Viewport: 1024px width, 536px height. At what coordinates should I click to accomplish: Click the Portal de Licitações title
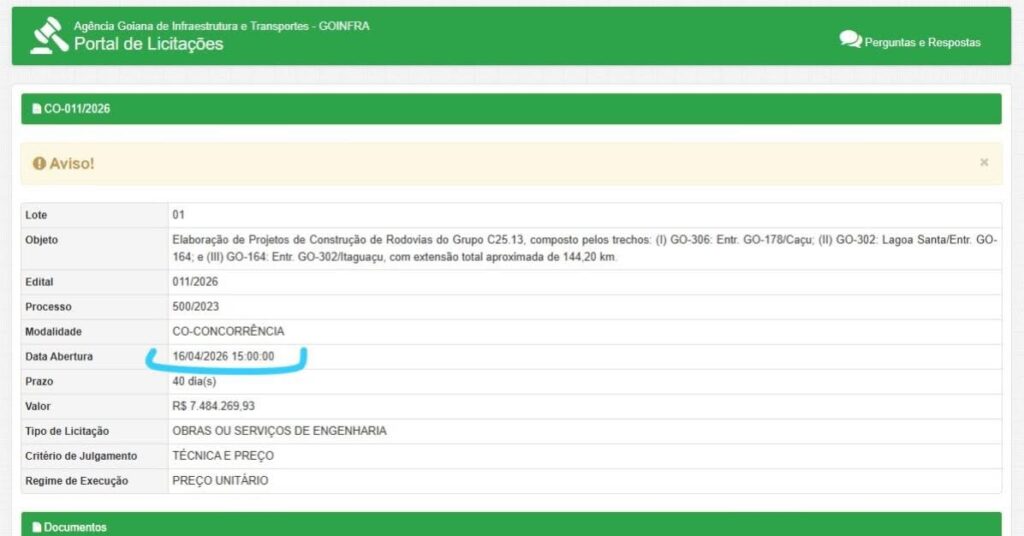148,44
